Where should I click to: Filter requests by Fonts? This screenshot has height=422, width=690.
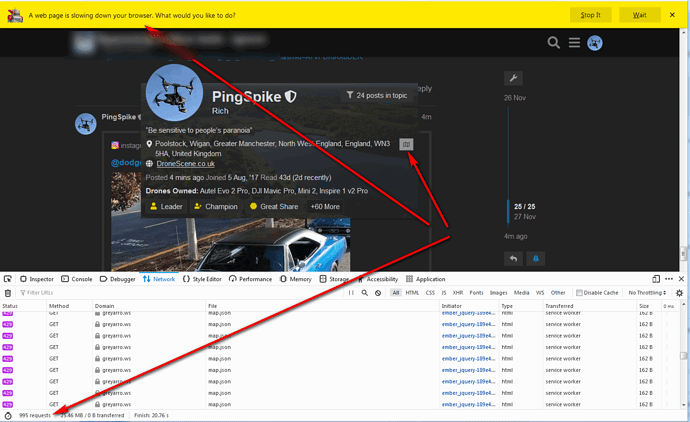coord(477,293)
